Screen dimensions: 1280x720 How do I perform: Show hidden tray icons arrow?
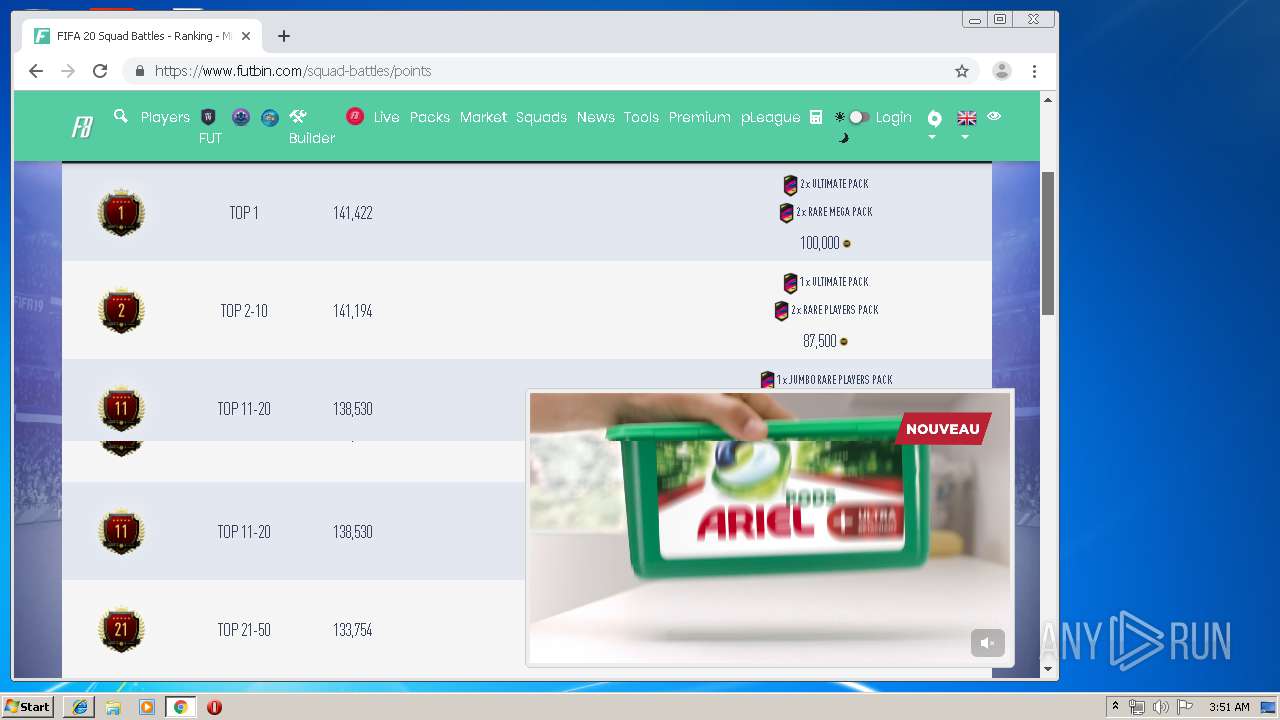[x=1115, y=706]
